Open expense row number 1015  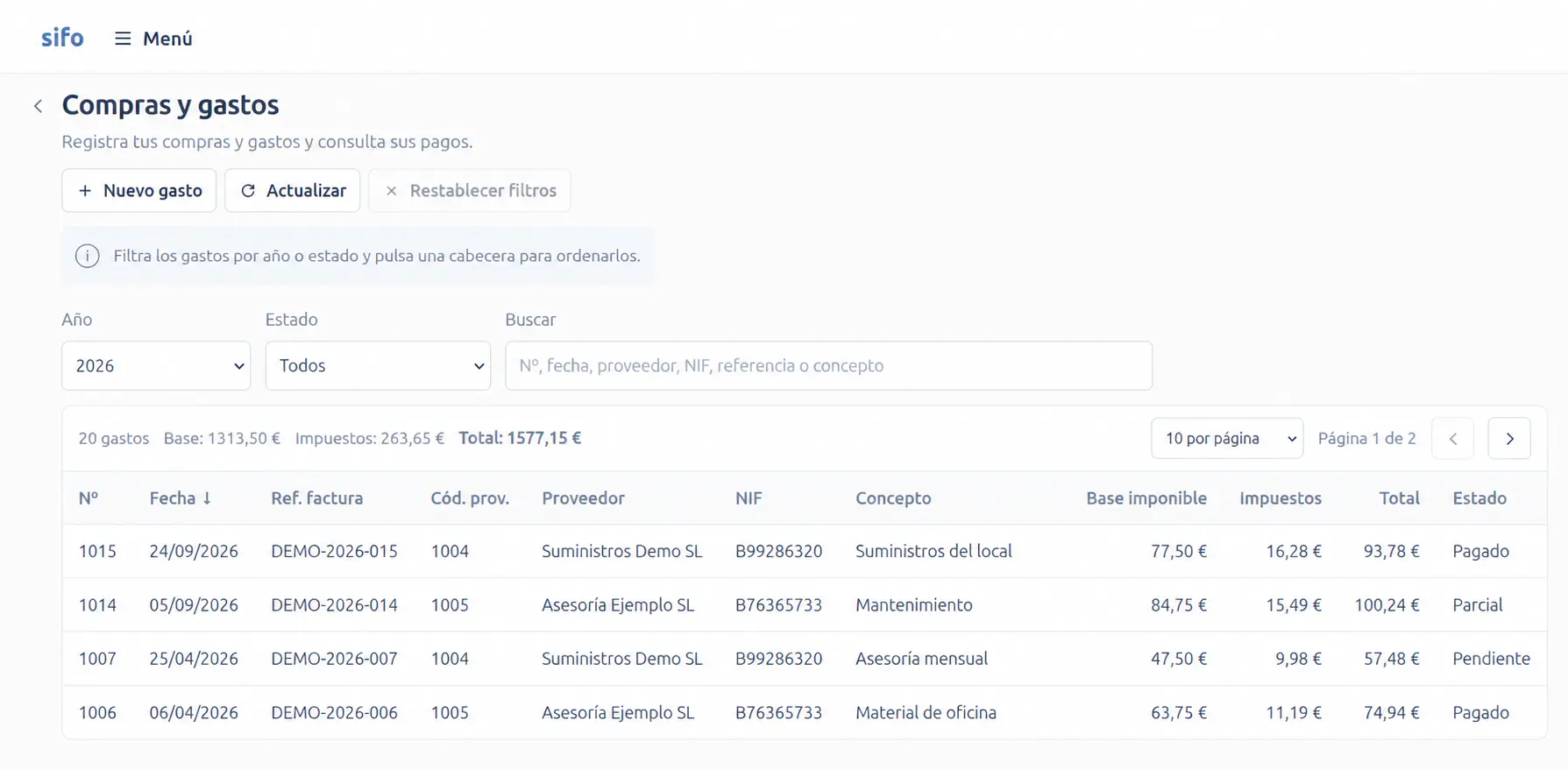tap(804, 551)
